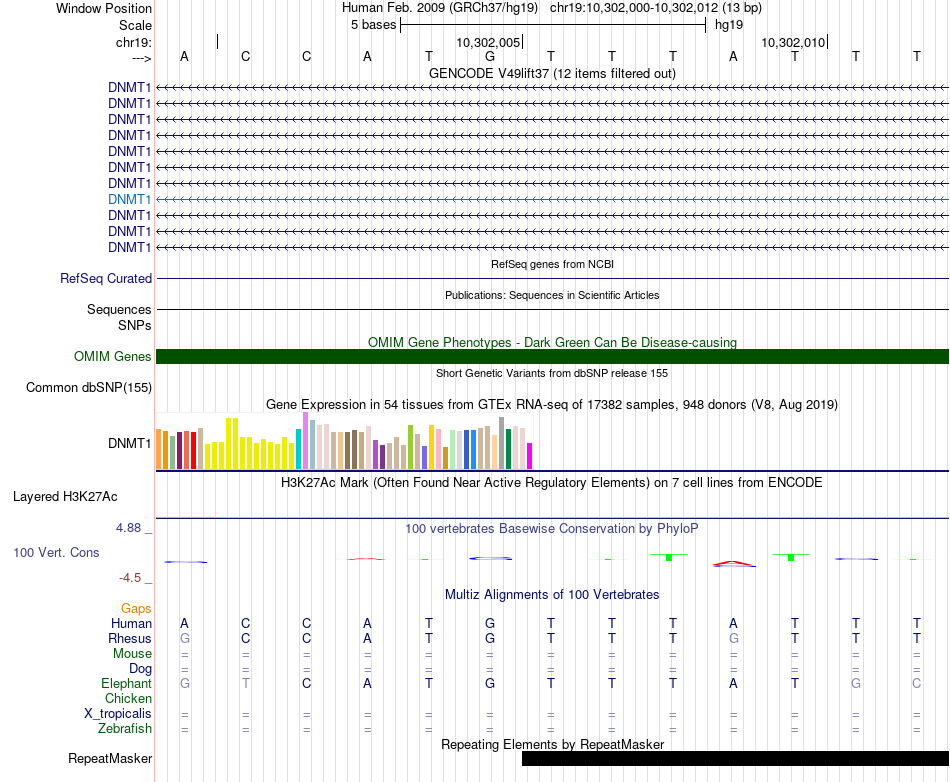Click the chr19: base position label
This screenshot has height=782, width=950.
133,42
